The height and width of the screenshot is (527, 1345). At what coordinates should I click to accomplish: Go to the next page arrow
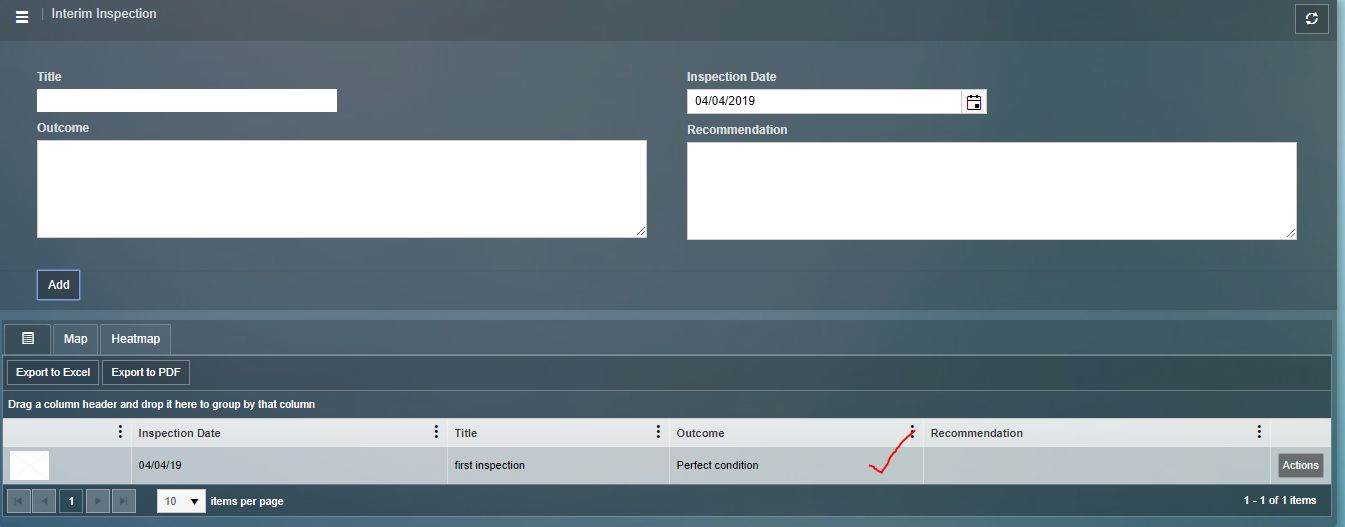97,501
